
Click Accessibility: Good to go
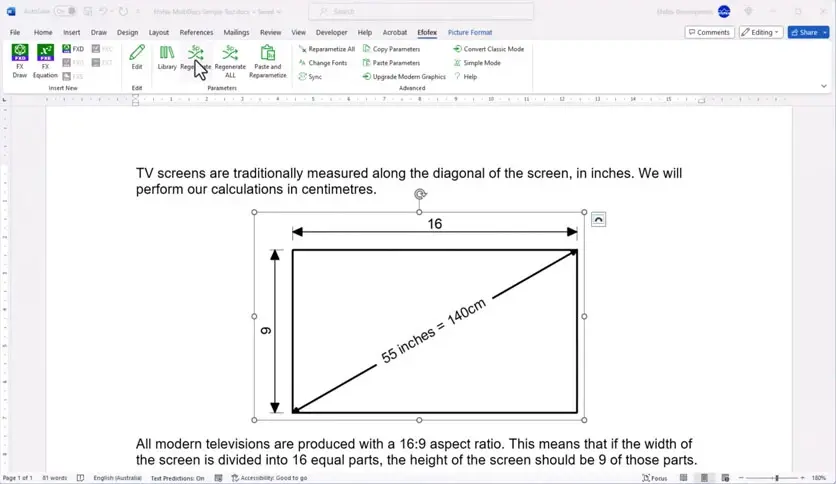(269, 478)
